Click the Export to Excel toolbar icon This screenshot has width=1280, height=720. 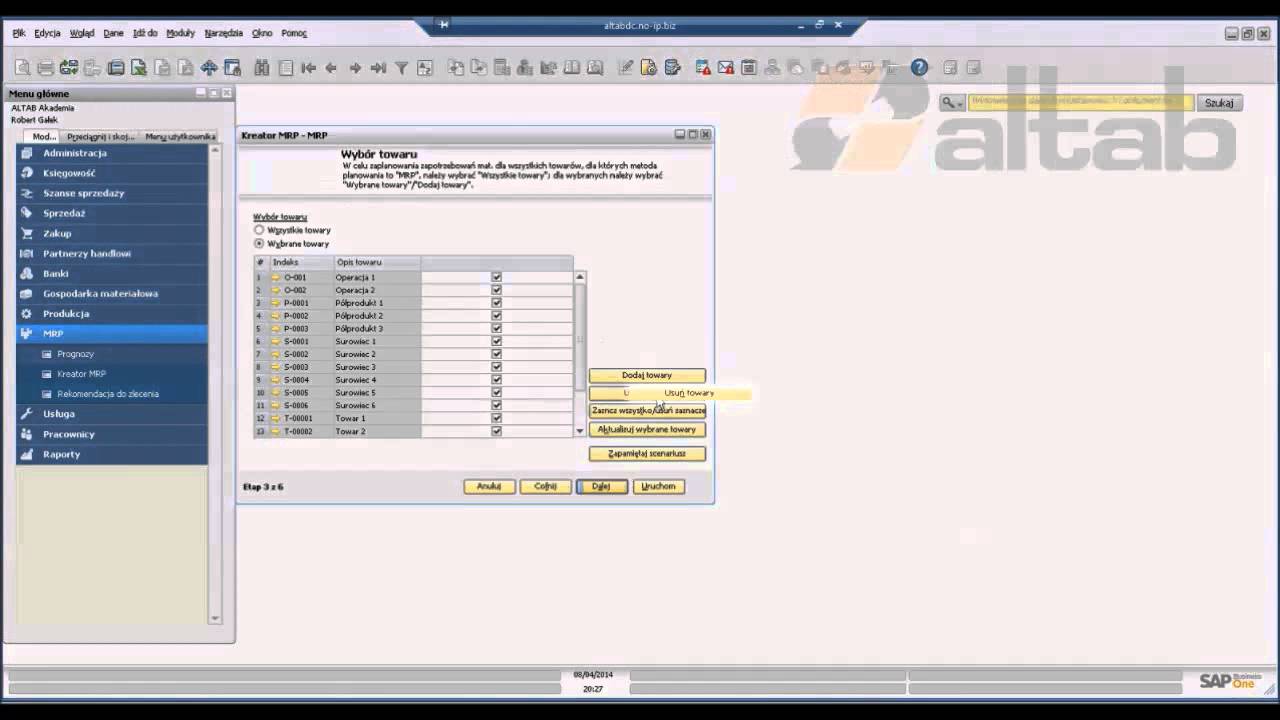click(x=139, y=68)
